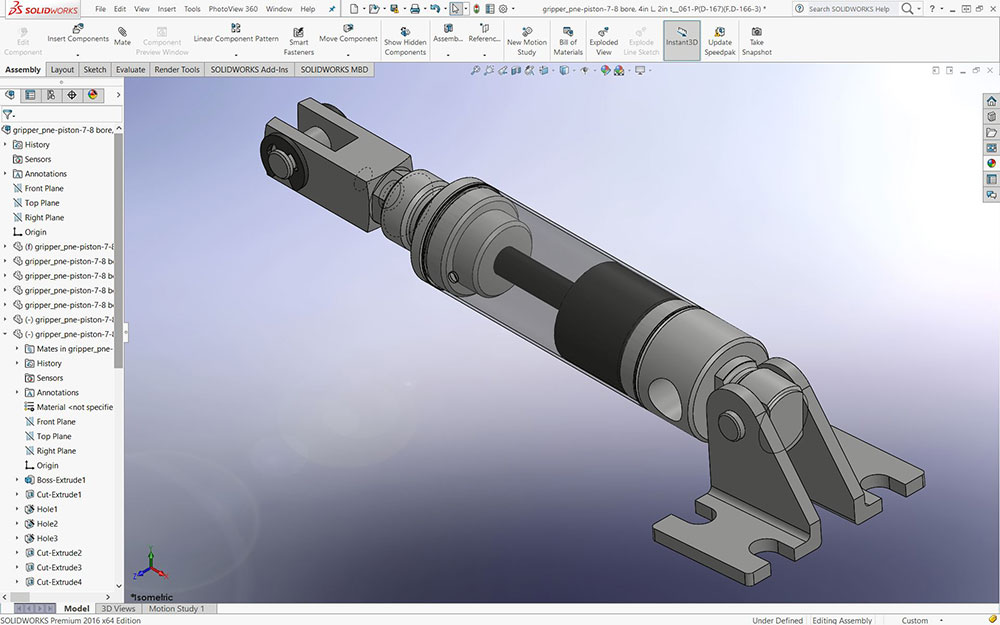This screenshot has height=625, width=1000.
Task: Switch to the Evaluate tab
Action: point(130,70)
